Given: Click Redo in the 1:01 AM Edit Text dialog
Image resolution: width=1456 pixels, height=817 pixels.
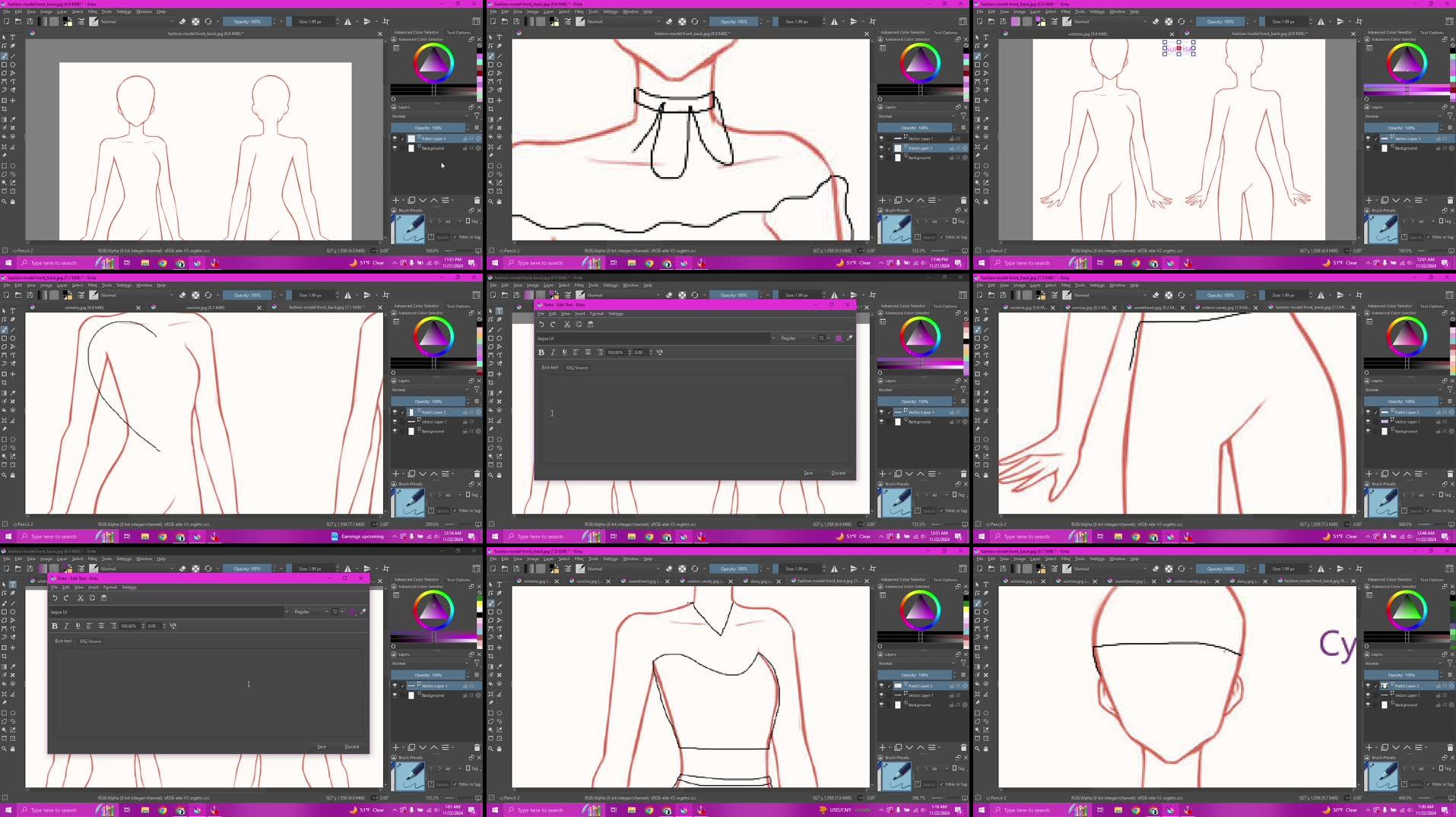Looking at the screenshot, I should coord(66,598).
